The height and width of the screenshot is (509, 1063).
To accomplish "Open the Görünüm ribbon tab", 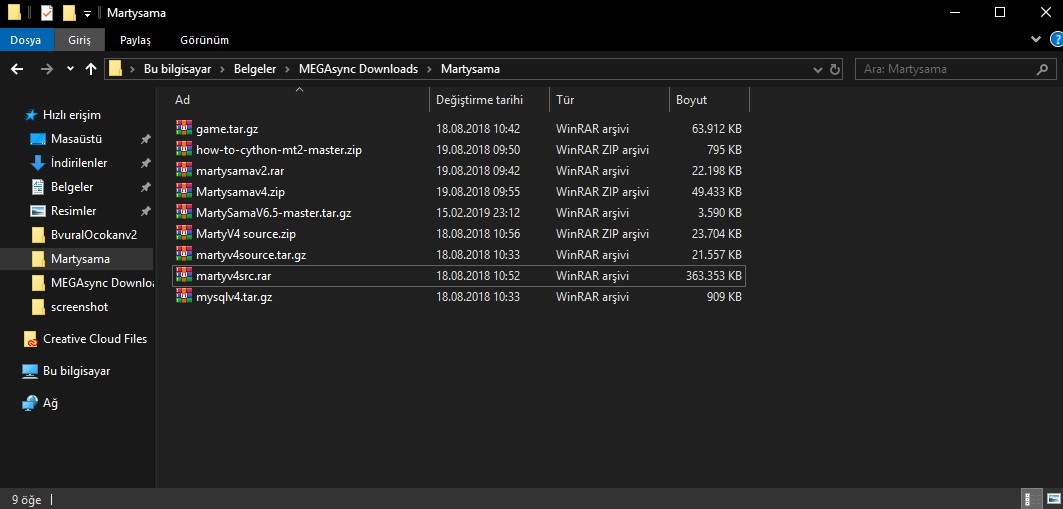I will pyautogui.click(x=205, y=40).
